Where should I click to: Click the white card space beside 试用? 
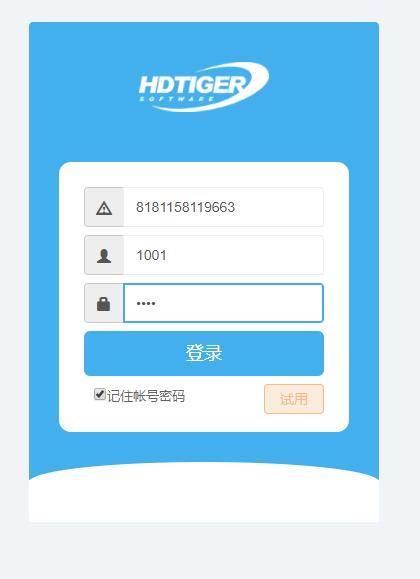tap(223, 399)
